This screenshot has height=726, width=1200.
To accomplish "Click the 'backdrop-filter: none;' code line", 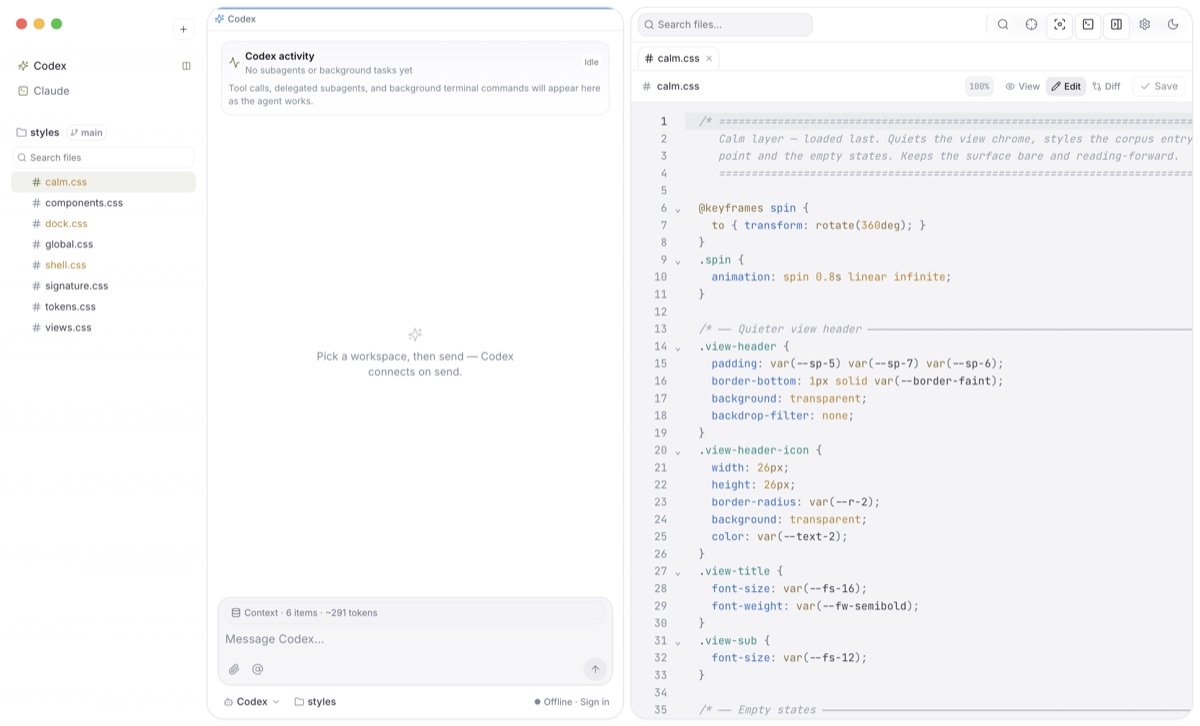I will tap(783, 415).
